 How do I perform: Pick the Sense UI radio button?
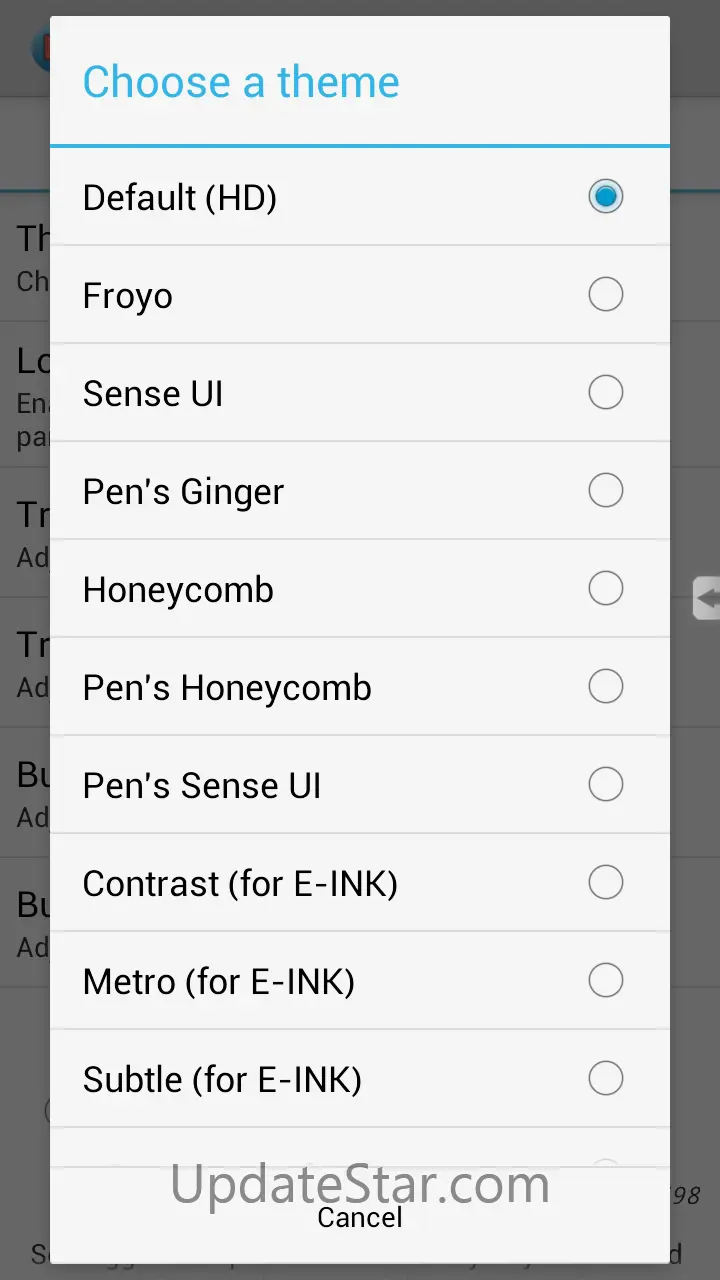click(605, 392)
